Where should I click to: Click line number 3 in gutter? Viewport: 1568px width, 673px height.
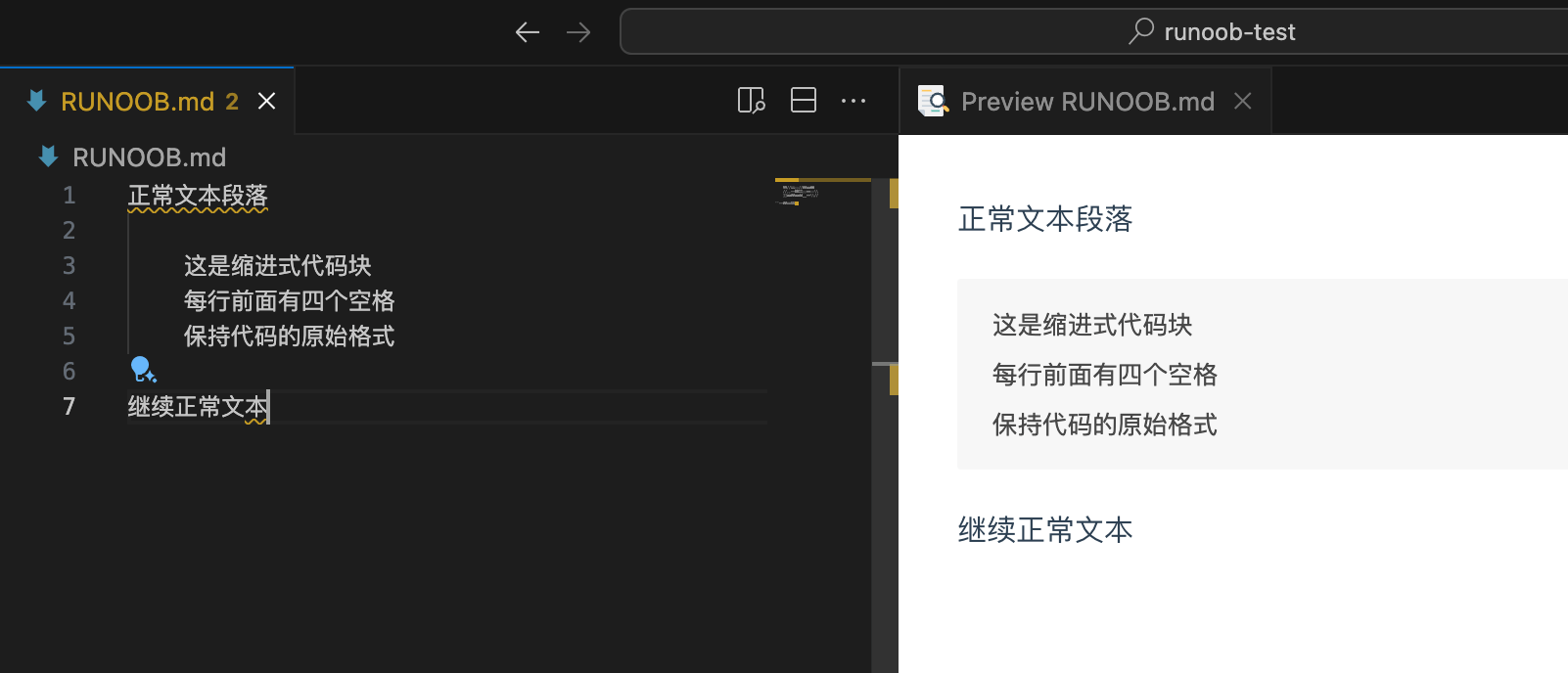(x=69, y=266)
